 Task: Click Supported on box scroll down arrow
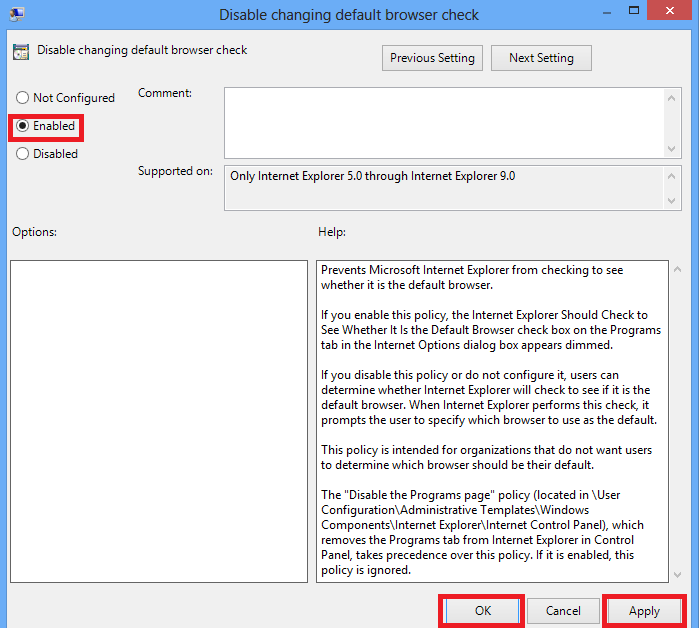[x=672, y=201]
